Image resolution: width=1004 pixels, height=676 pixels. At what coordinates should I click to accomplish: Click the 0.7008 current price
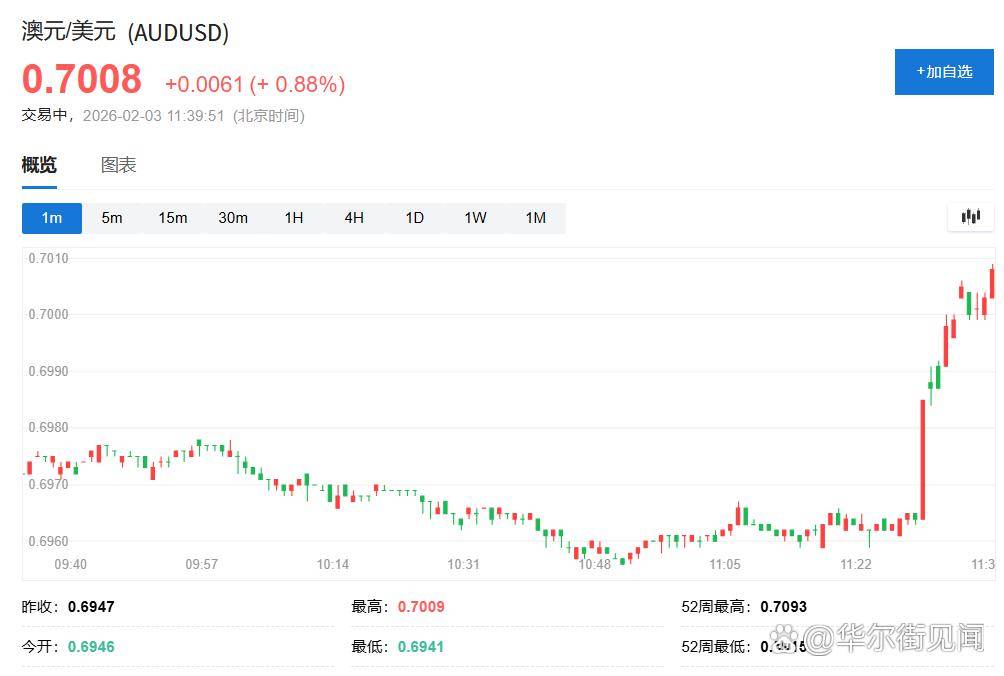tap(82, 79)
